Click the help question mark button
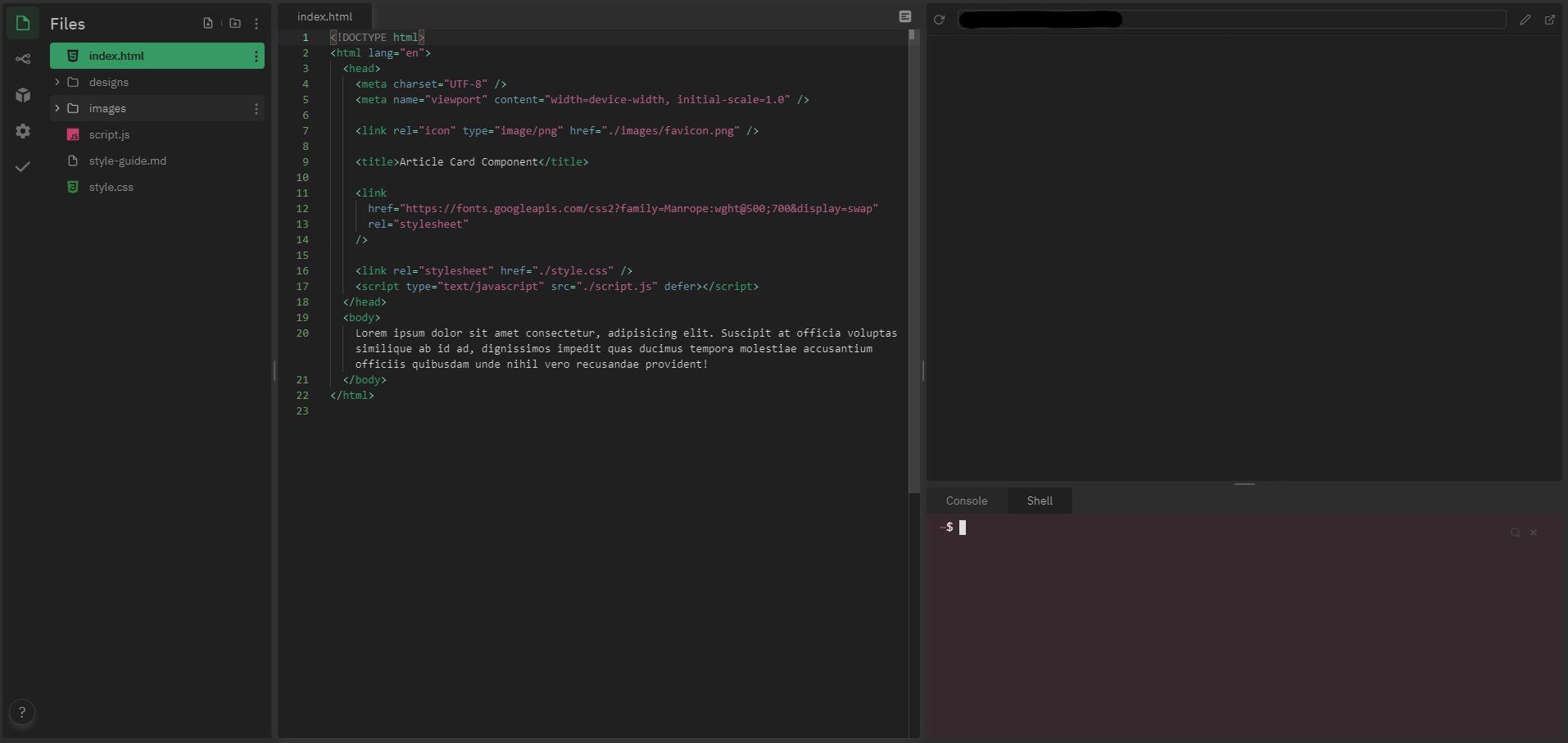This screenshot has width=1568, height=743. click(22, 712)
